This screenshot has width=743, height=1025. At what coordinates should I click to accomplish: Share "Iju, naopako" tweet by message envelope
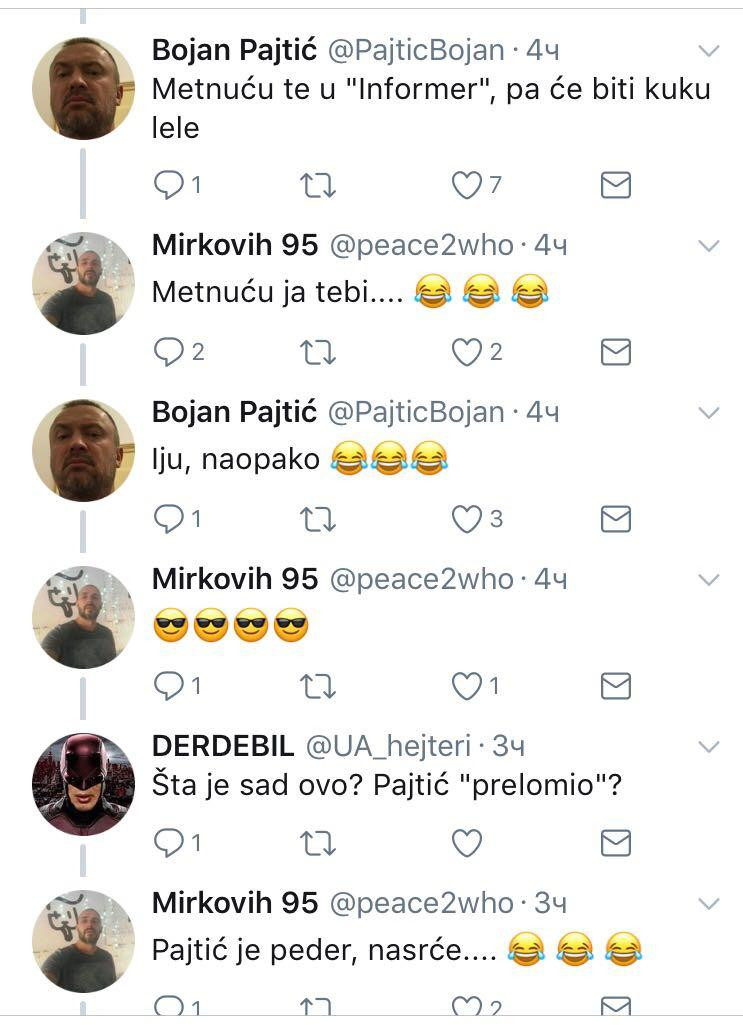(615, 519)
